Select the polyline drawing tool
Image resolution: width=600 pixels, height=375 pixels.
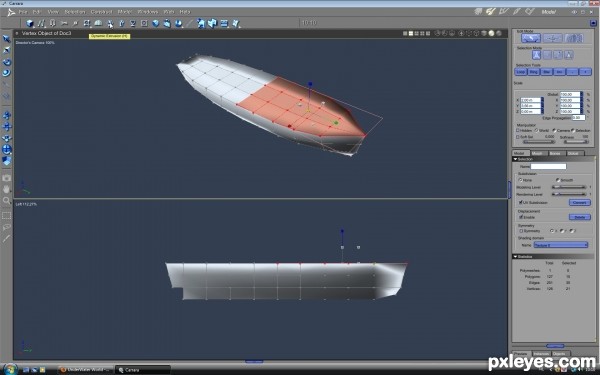tap(41, 23)
